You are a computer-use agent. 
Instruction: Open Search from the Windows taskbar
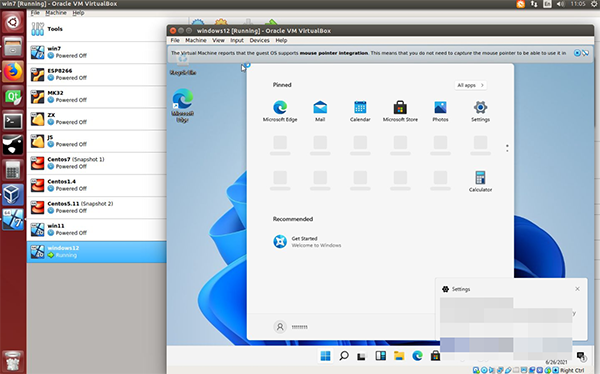[x=344, y=356]
